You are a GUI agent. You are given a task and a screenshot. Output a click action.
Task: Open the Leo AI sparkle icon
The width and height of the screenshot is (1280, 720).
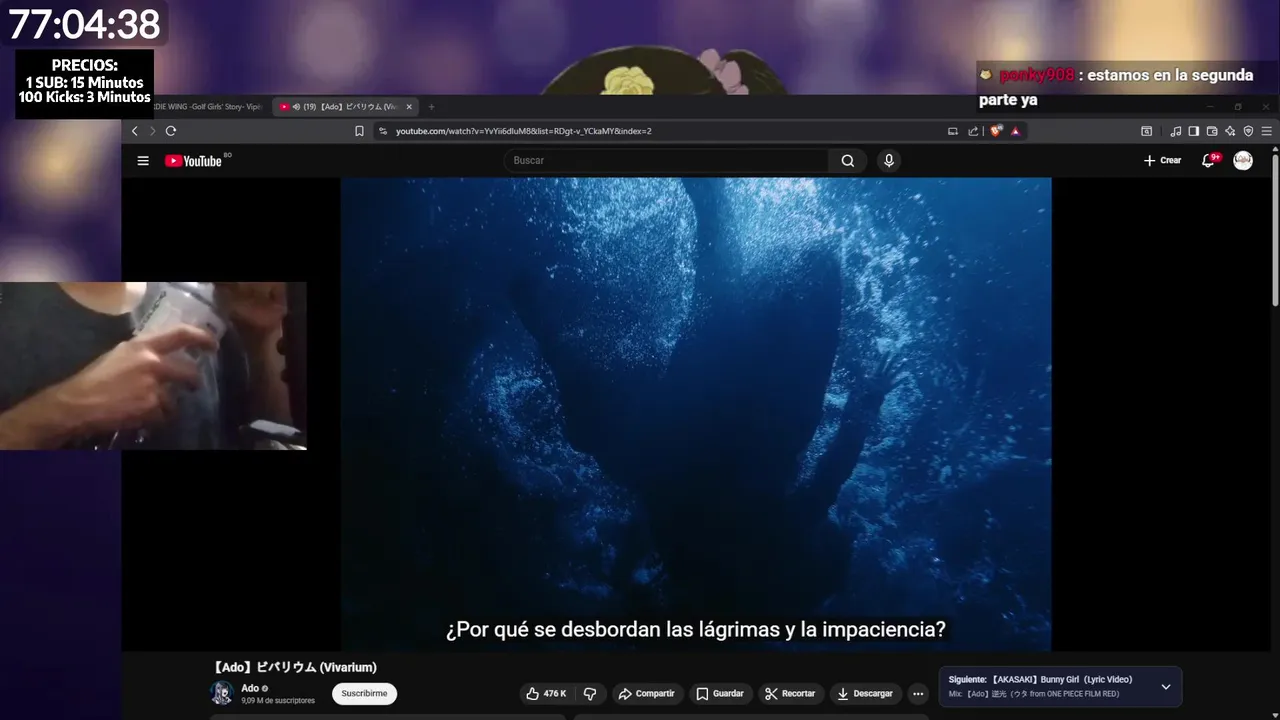1230,131
